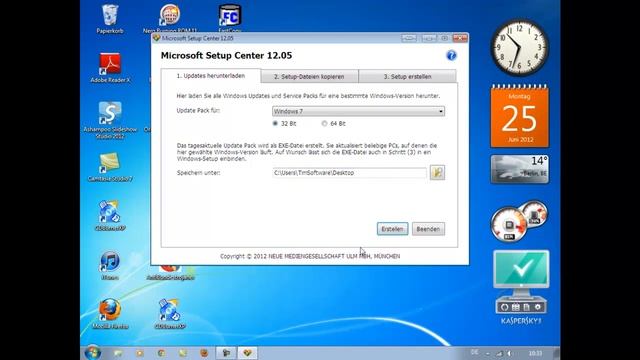Open the blue help question mark icon

coord(451,55)
